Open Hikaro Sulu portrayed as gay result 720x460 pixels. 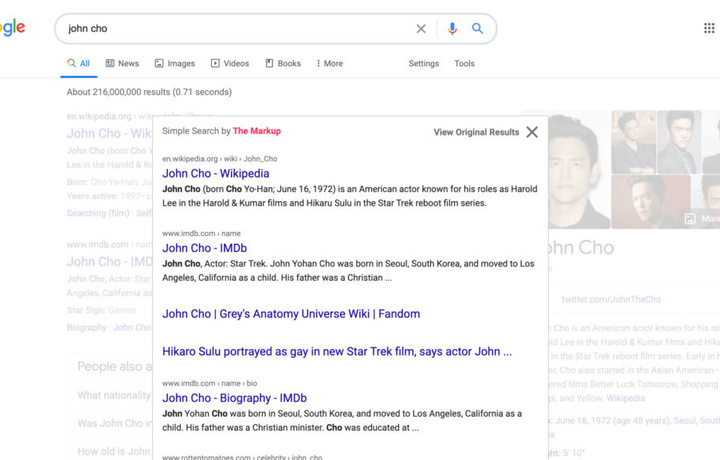coord(337,352)
